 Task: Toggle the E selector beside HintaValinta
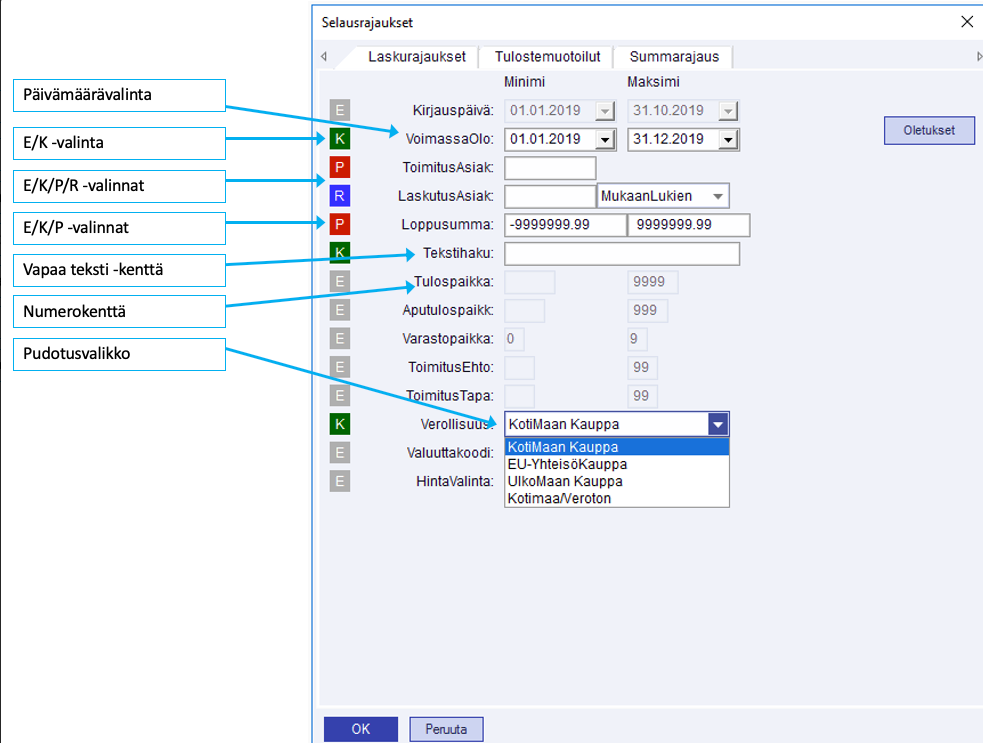tap(340, 481)
